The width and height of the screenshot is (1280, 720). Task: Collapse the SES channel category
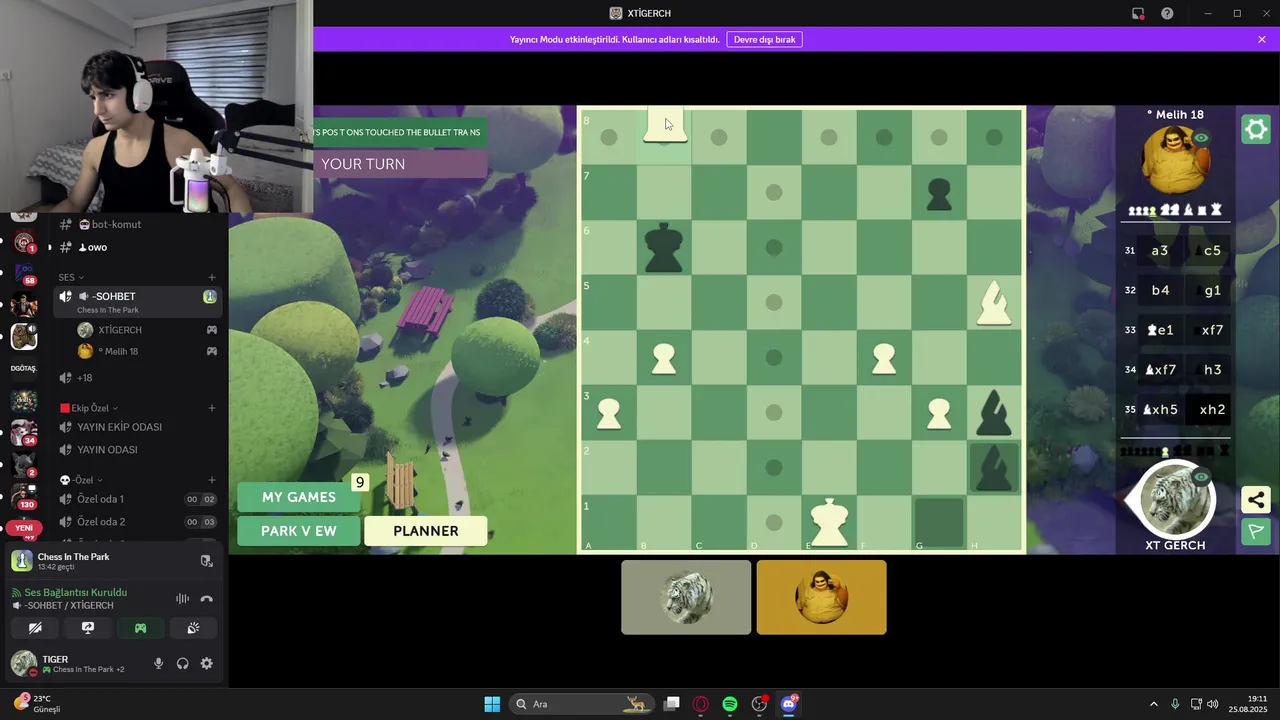71,277
